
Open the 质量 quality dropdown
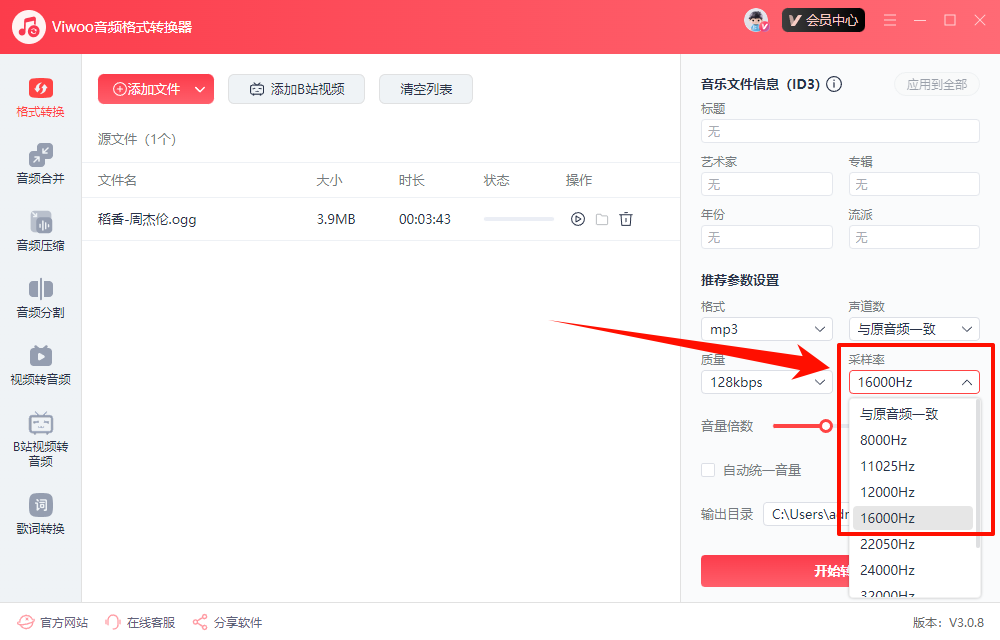tap(766, 381)
